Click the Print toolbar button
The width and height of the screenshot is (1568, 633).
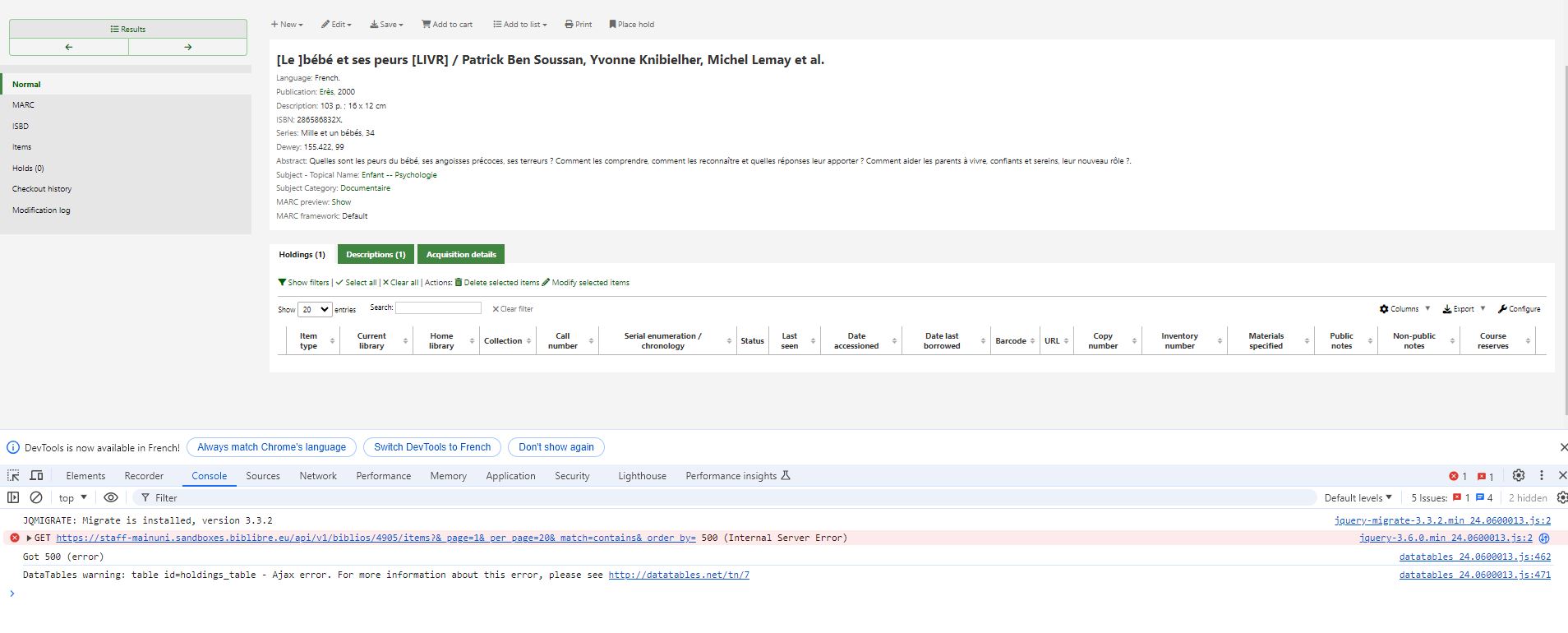(579, 25)
